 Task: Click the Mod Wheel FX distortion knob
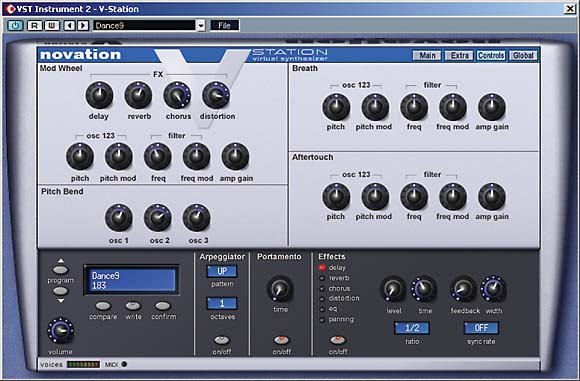216,95
